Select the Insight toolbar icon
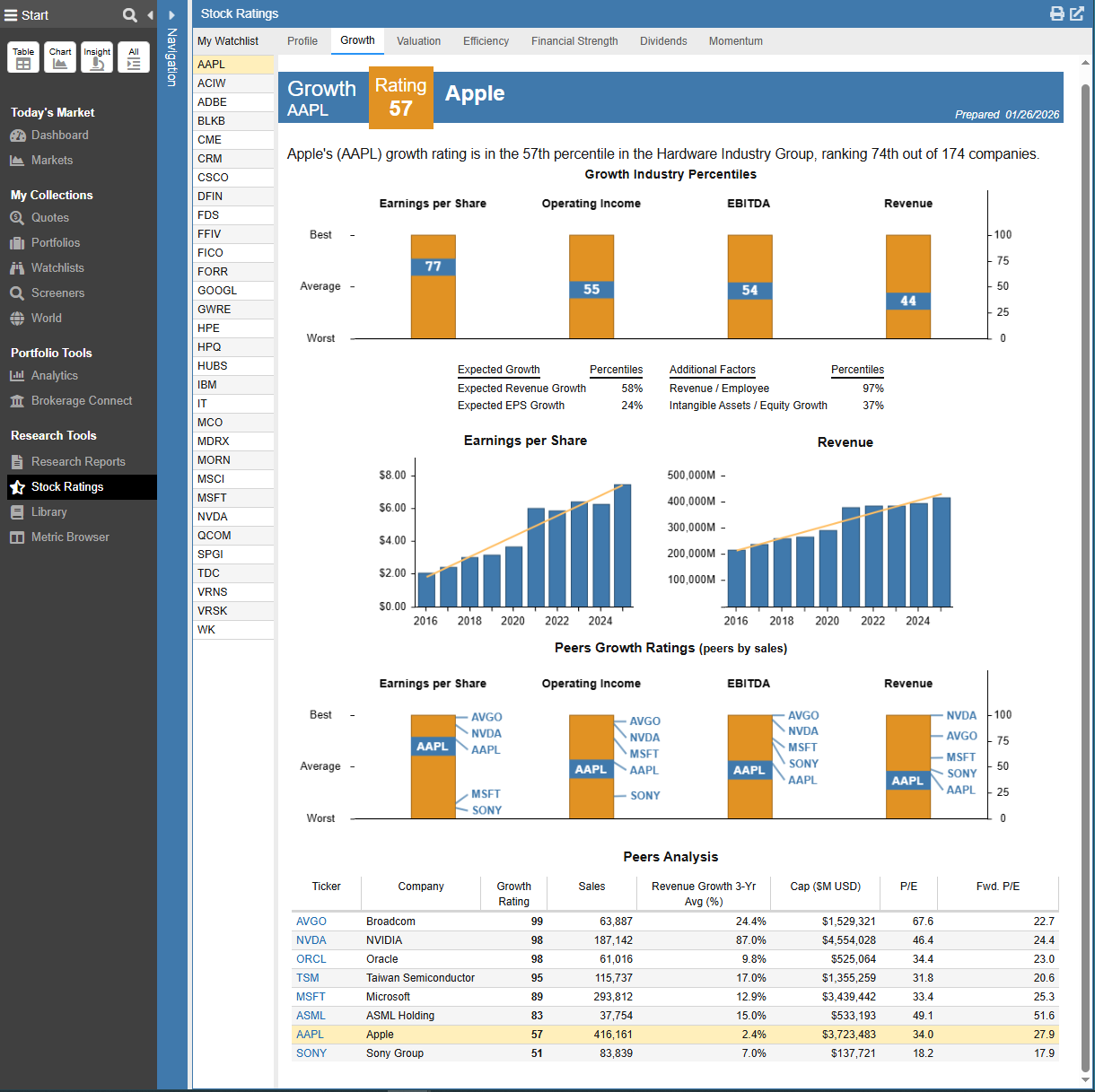 coord(97,57)
